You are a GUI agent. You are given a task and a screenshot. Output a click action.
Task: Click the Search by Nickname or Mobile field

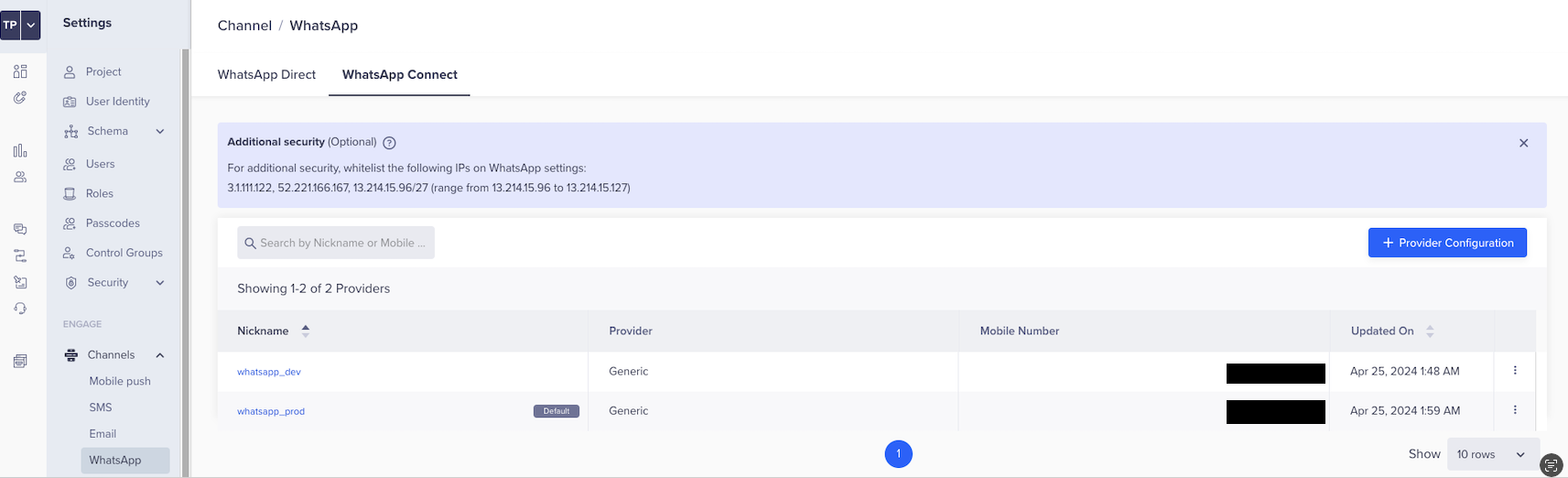pos(336,243)
